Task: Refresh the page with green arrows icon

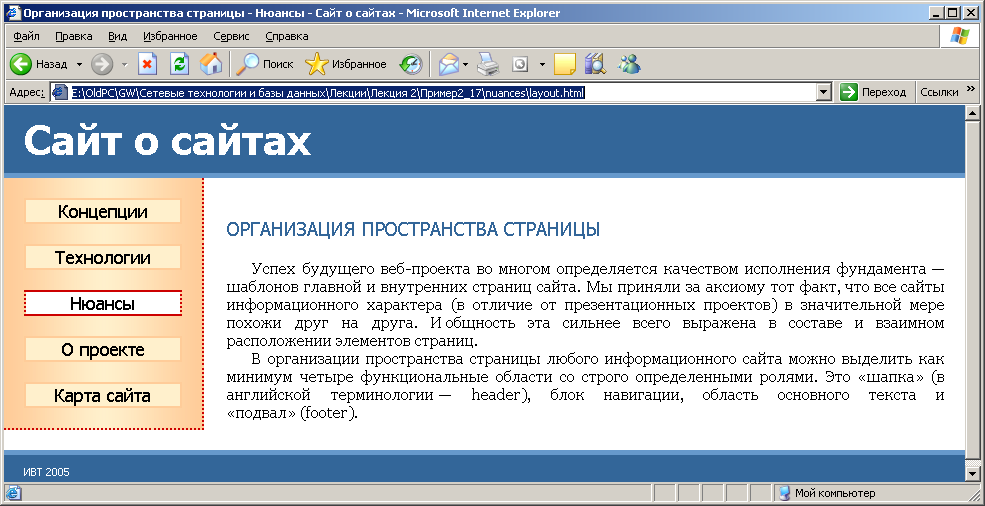Action: tap(180, 64)
